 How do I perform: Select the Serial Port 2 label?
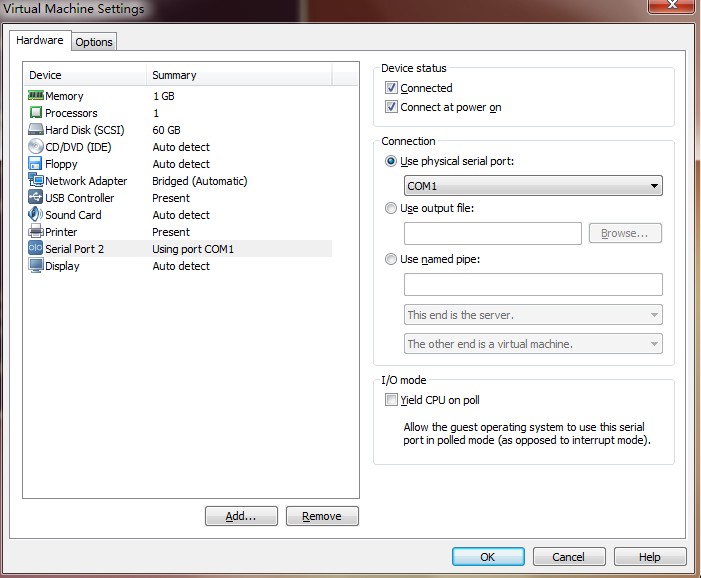point(75,249)
